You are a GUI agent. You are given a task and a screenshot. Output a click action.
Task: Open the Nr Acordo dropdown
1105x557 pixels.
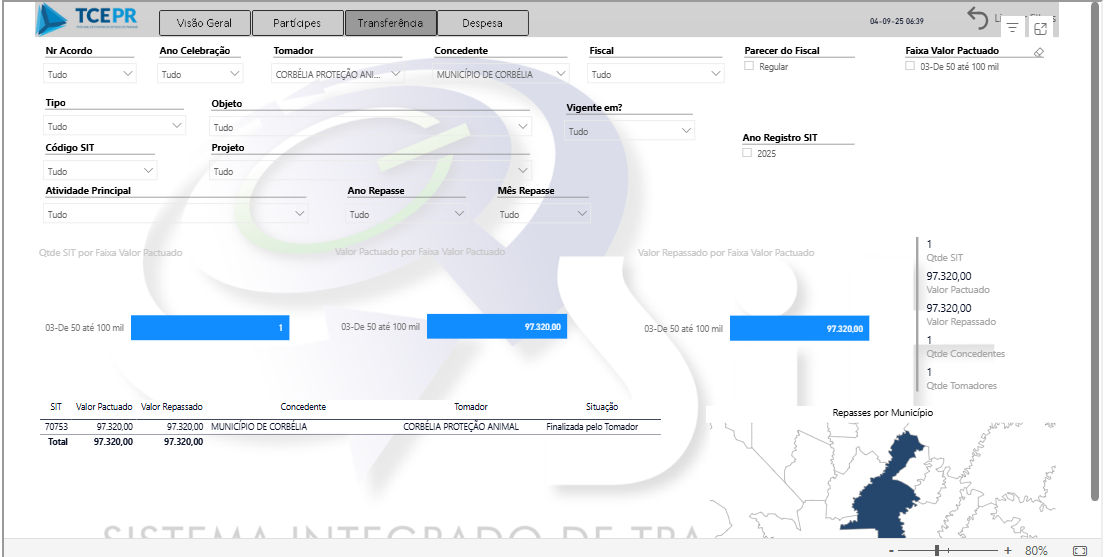point(90,74)
